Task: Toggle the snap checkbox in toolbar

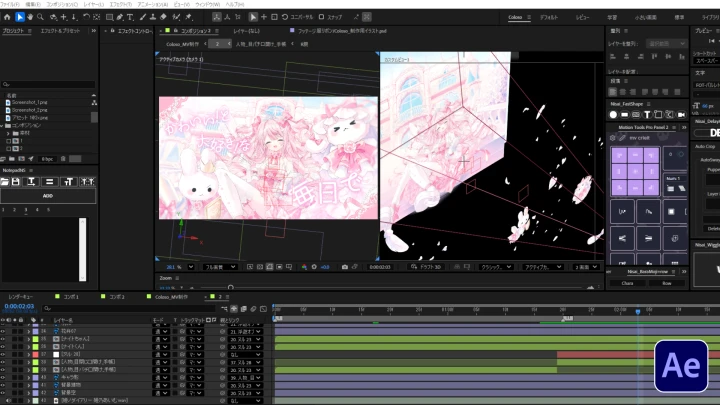Action: 321,17
